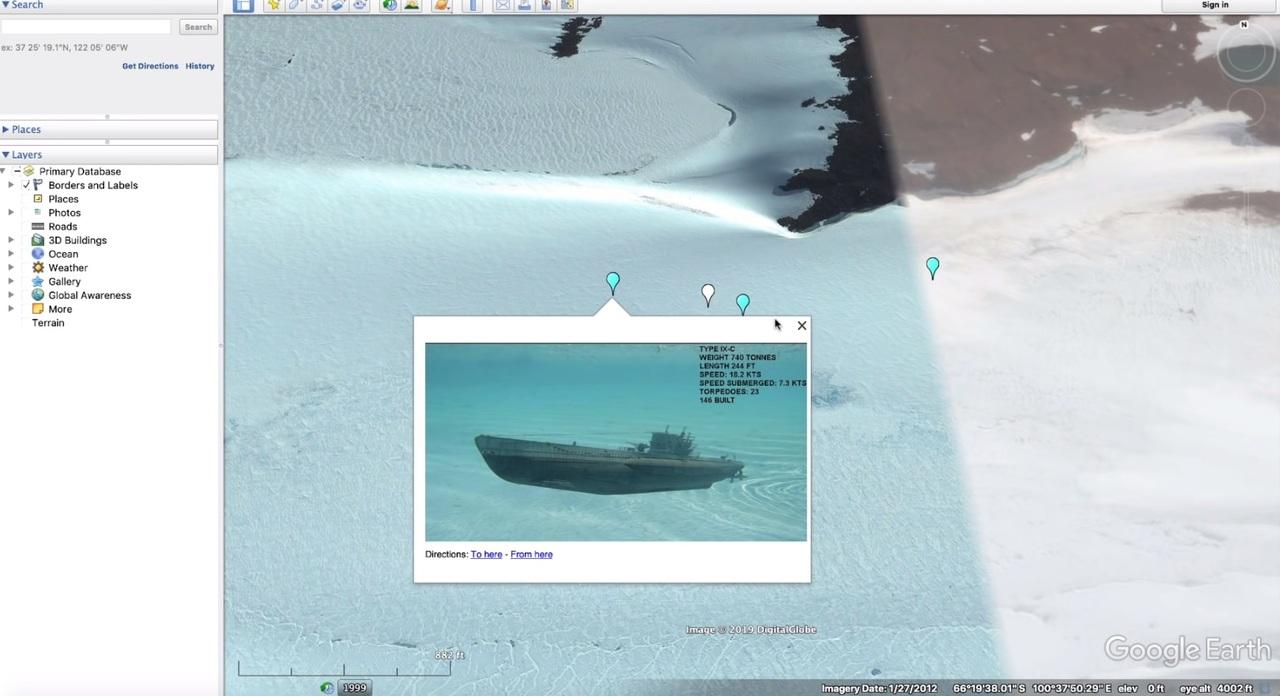Select the Global Awareness layer item
Image resolution: width=1280 pixels, height=696 pixels.
(x=89, y=295)
